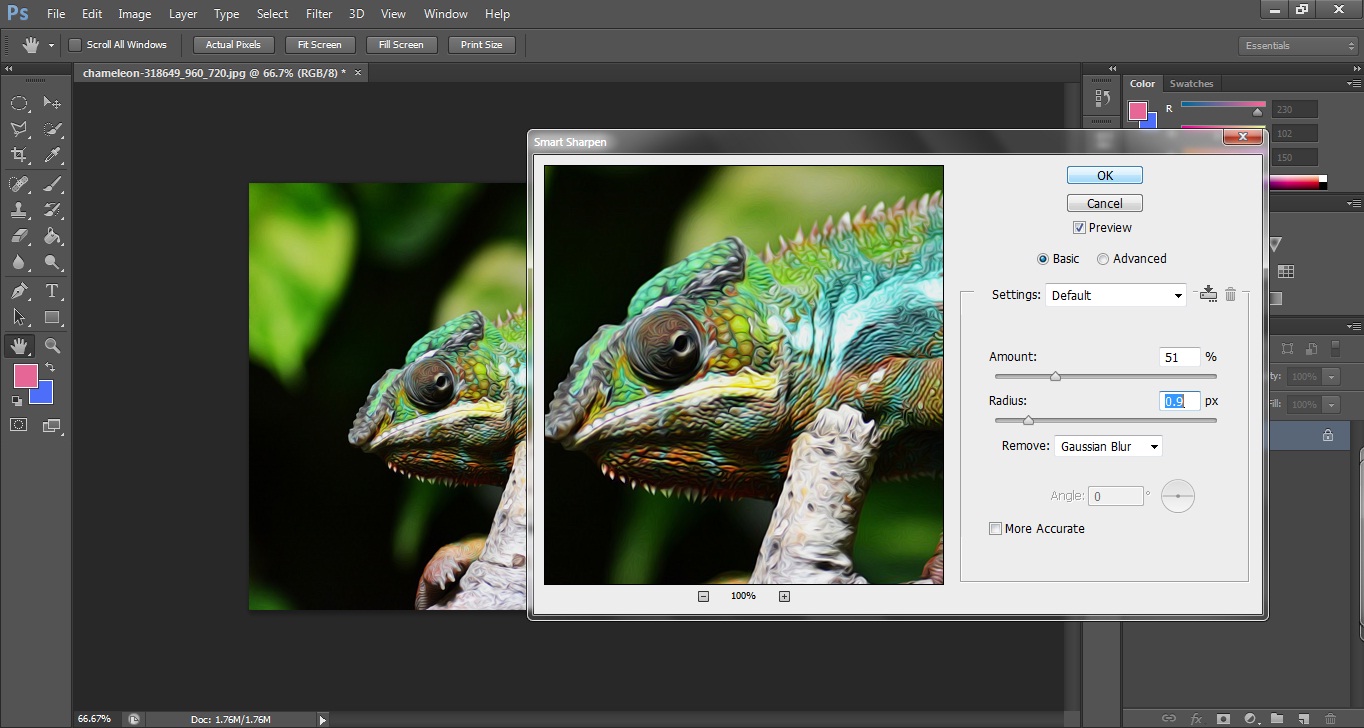
Task: Open the Filter menu
Action: click(x=318, y=13)
